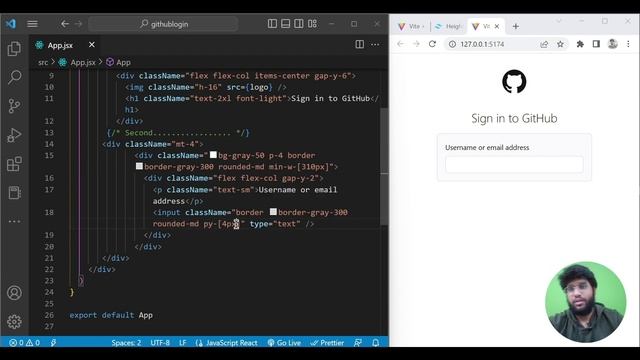Click the src breadcrumb
The width and height of the screenshot is (640, 360).
(x=43, y=62)
